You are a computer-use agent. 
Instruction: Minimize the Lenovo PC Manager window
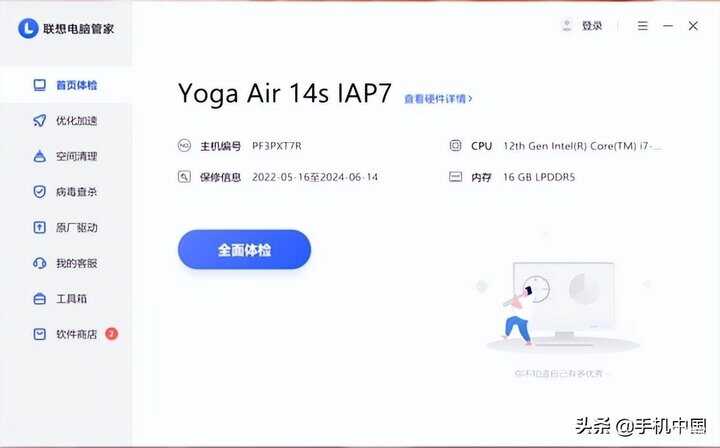tap(668, 26)
